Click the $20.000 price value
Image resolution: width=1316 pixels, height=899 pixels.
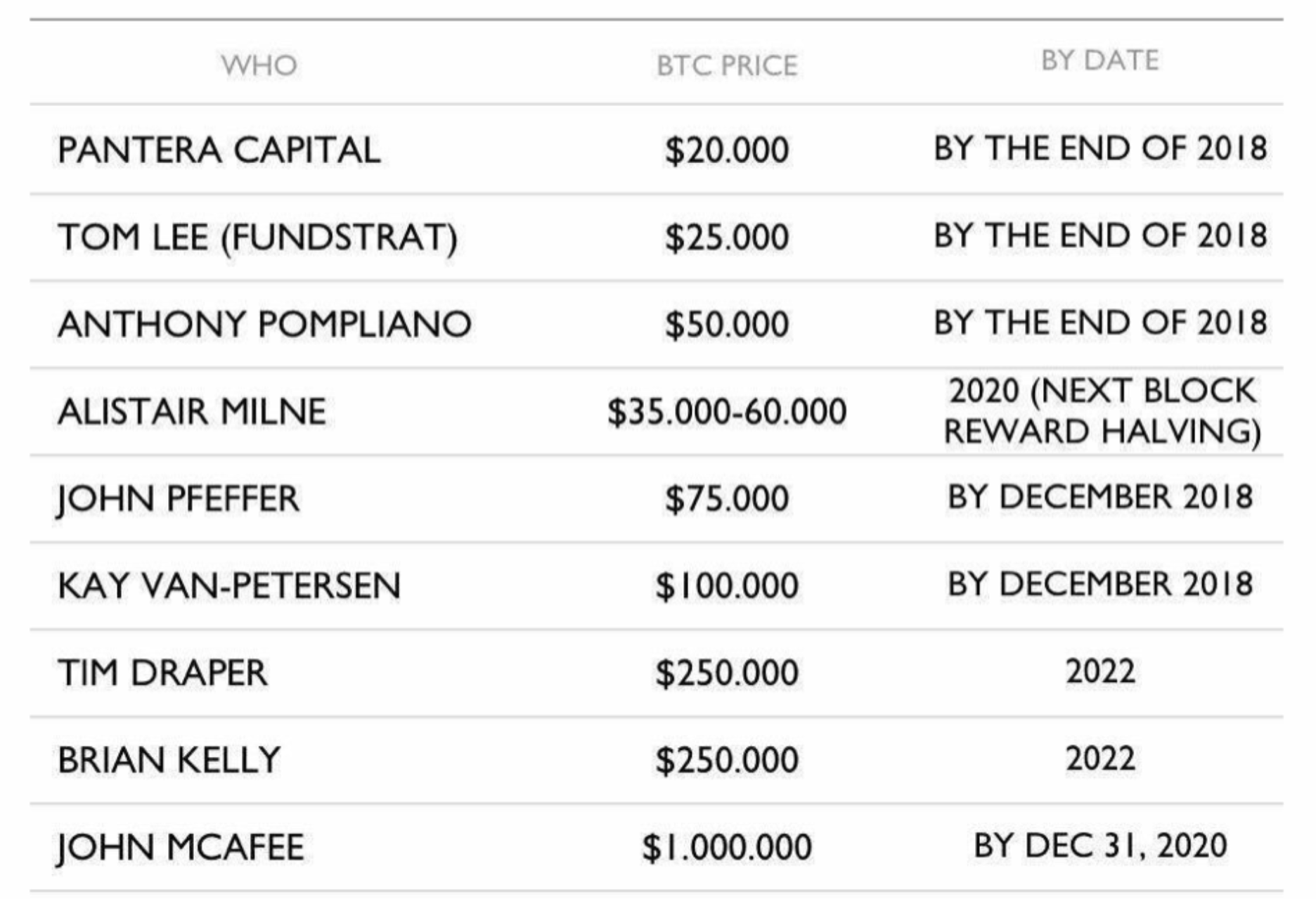click(x=727, y=150)
